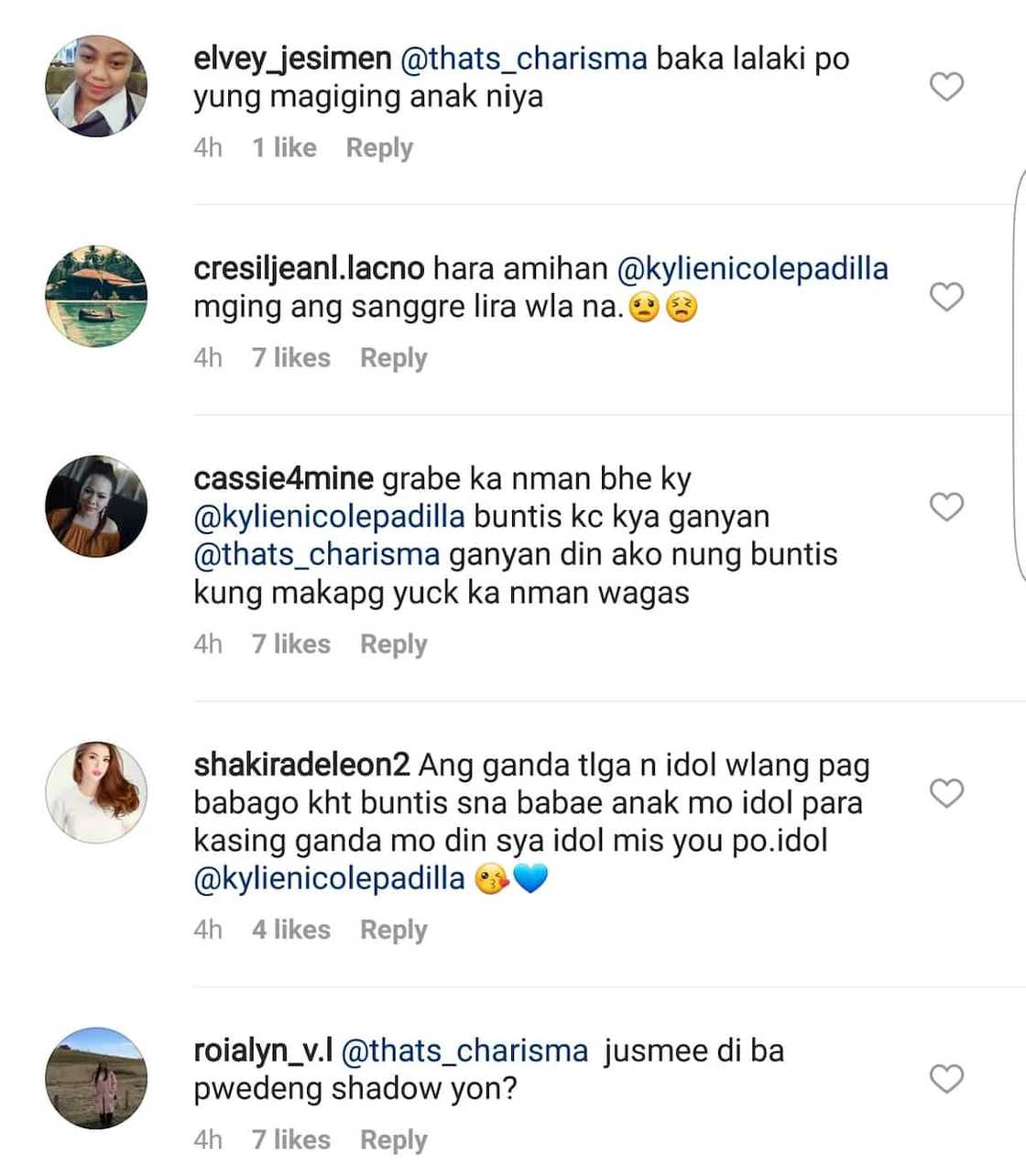The image size is (1026, 1176).
Task: Reply to elvey_jesimen's comment
Action: (379, 148)
